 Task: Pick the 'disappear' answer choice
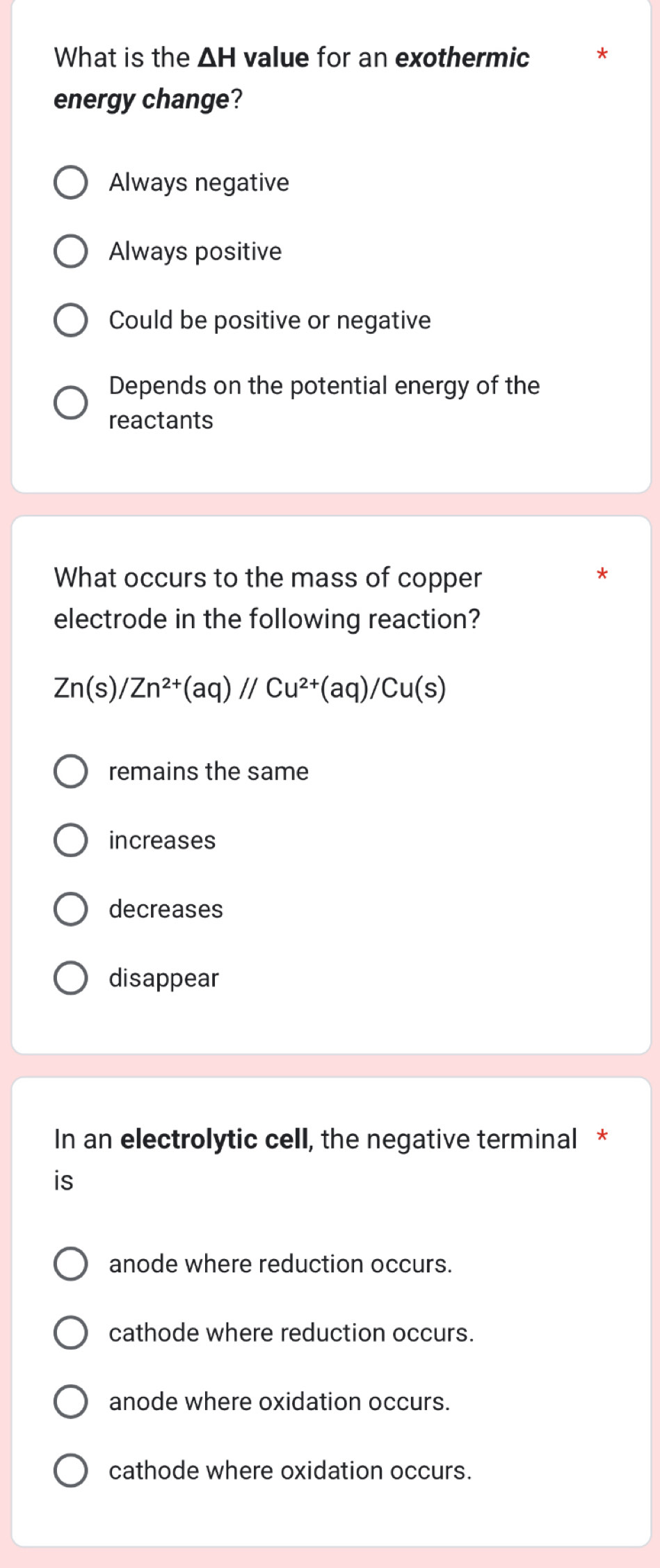(72, 978)
